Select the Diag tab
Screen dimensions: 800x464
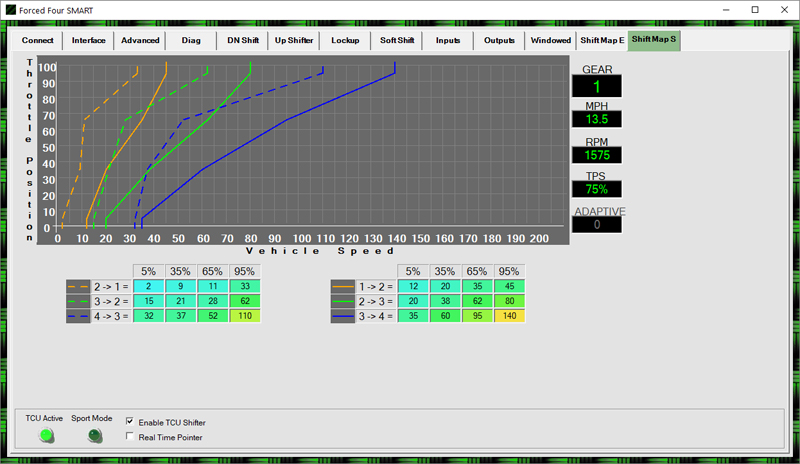tap(191, 41)
